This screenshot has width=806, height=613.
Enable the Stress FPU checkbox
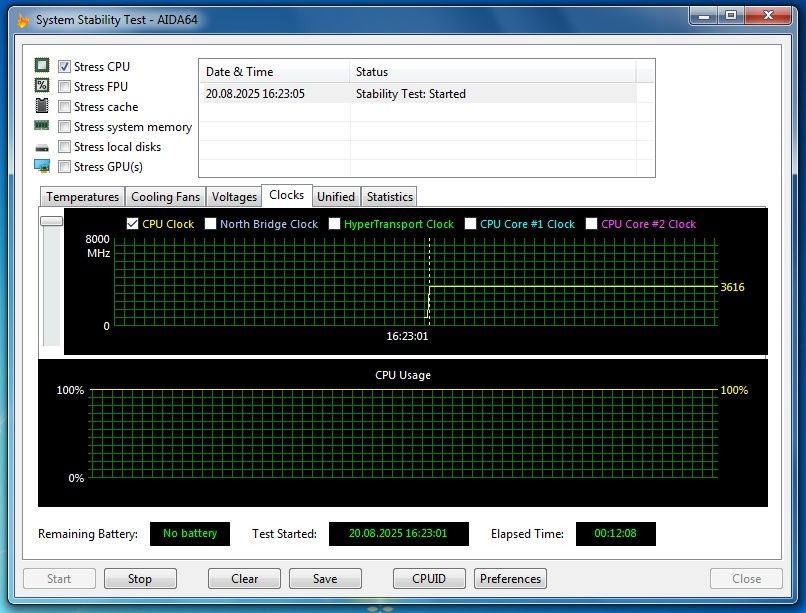pyautogui.click(x=64, y=86)
